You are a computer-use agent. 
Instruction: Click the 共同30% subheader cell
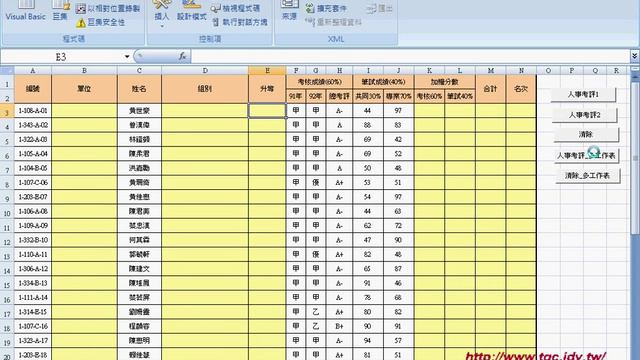click(x=368, y=96)
